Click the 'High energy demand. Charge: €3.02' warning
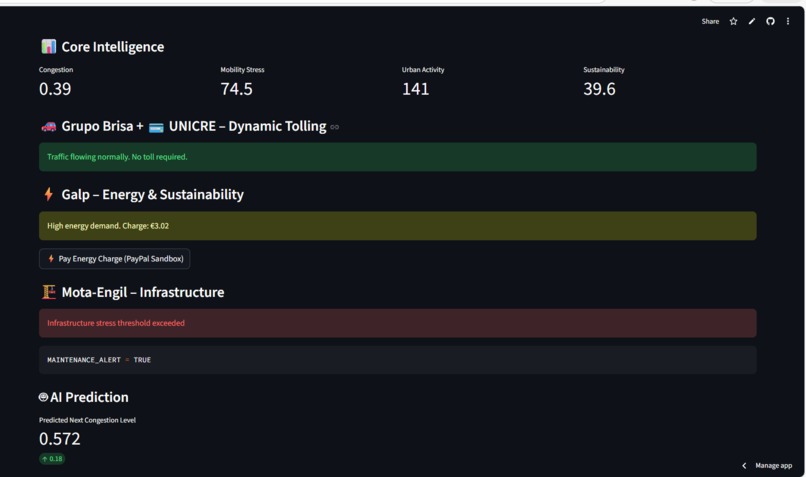Image resolution: width=806 pixels, height=477 pixels. 397,226
